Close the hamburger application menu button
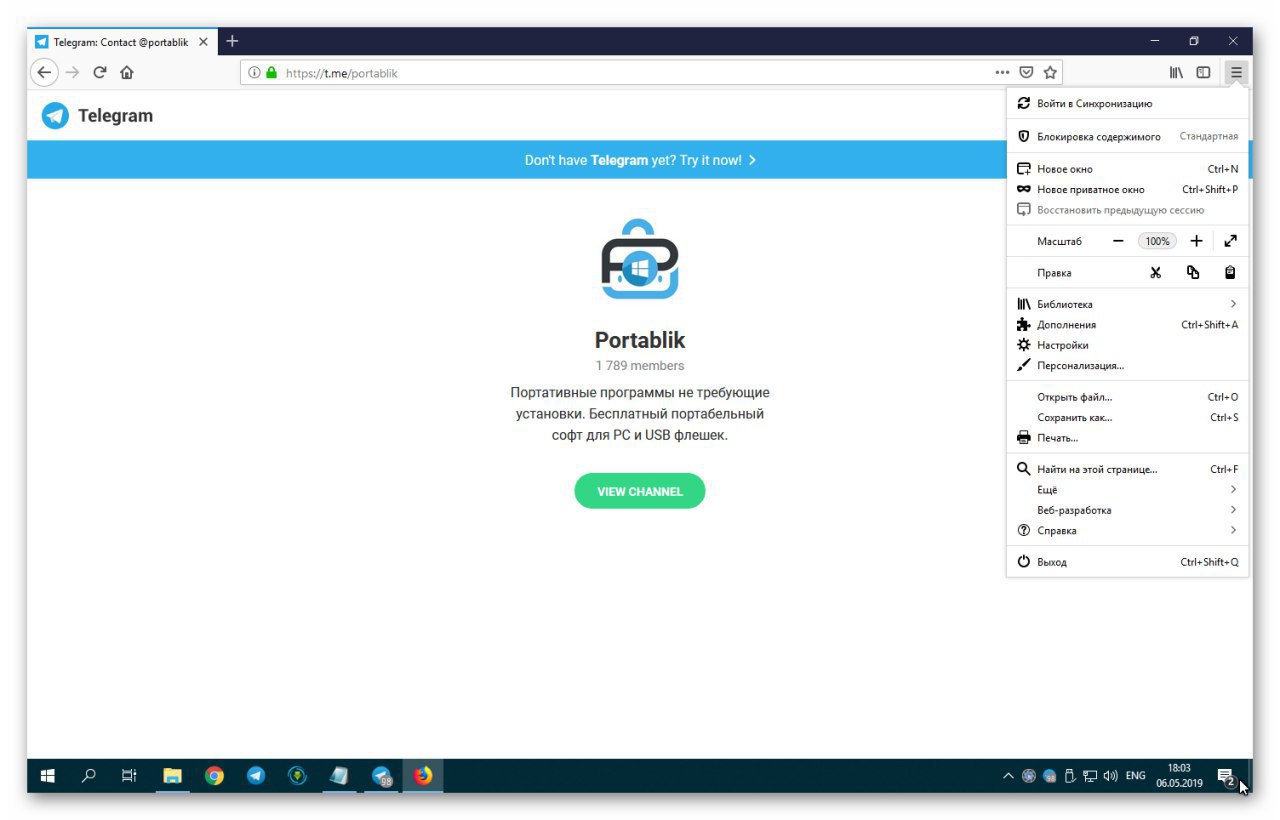This screenshot has width=1280, height=820. [1237, 72]
